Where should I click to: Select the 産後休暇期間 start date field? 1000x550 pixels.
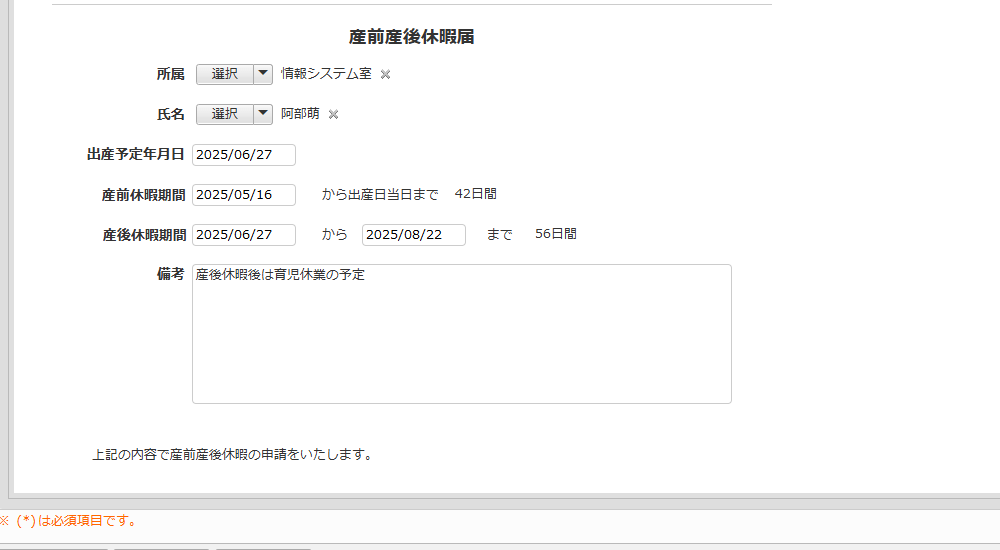click(x=244, y=234)
